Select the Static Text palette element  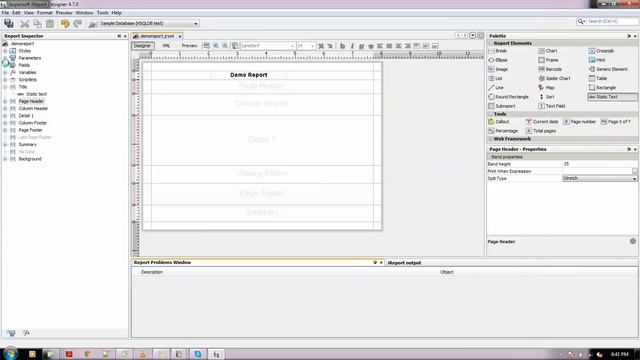[612, 97]
